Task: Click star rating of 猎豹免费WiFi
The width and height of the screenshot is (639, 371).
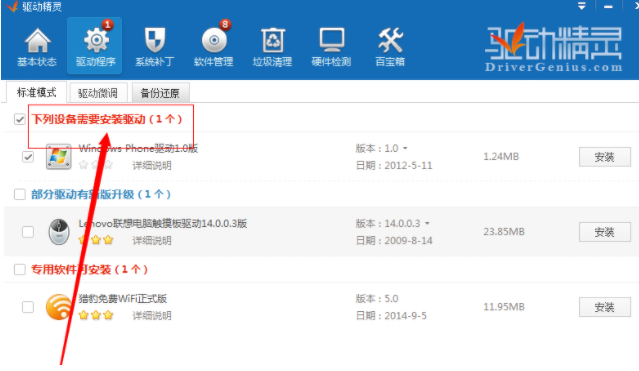Action: point(96,315)
